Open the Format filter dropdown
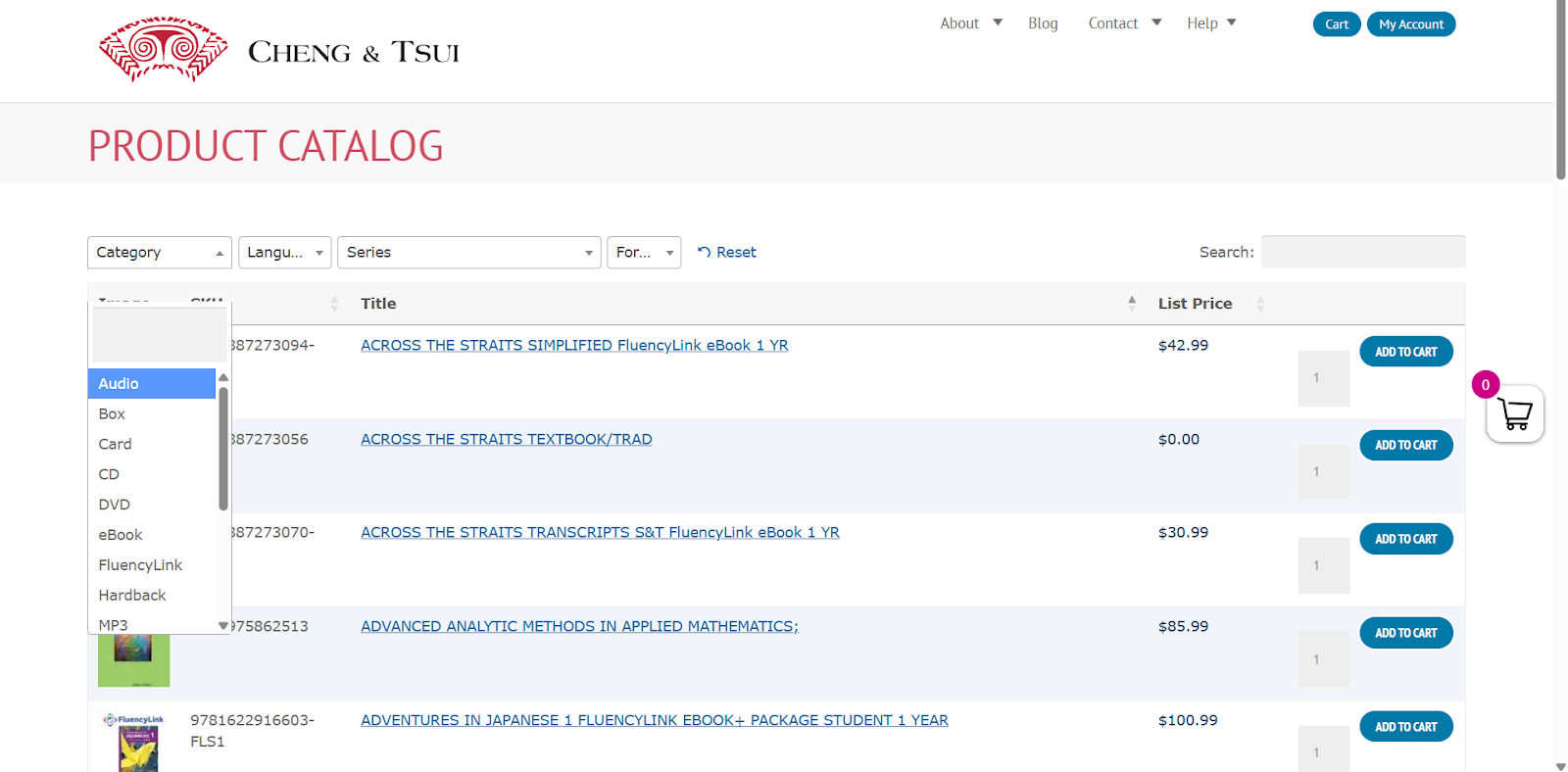The width and height of the screenshot is (1568, 772). [x=644, y=252]
